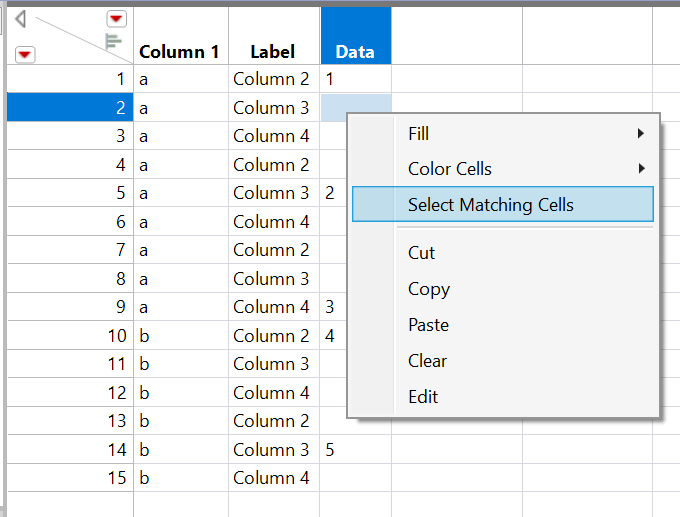The width and height of the screenshot is (680, 517).
Task: Select the Data column header
Action: [355, 51]
